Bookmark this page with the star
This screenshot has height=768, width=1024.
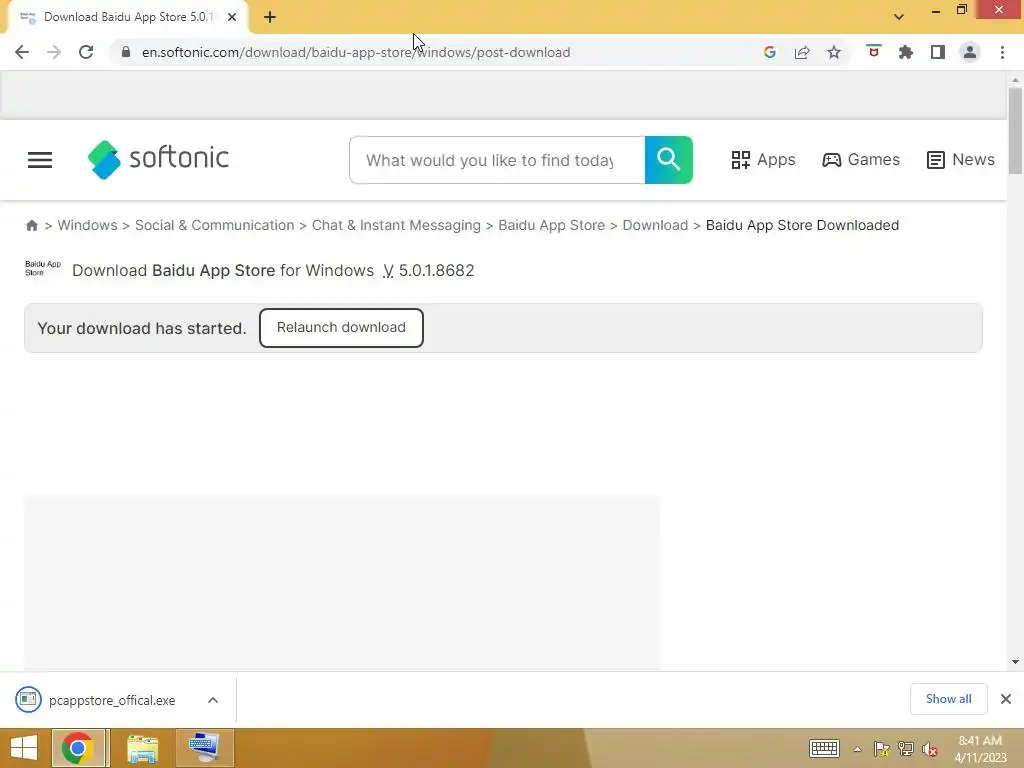(834, 52)
